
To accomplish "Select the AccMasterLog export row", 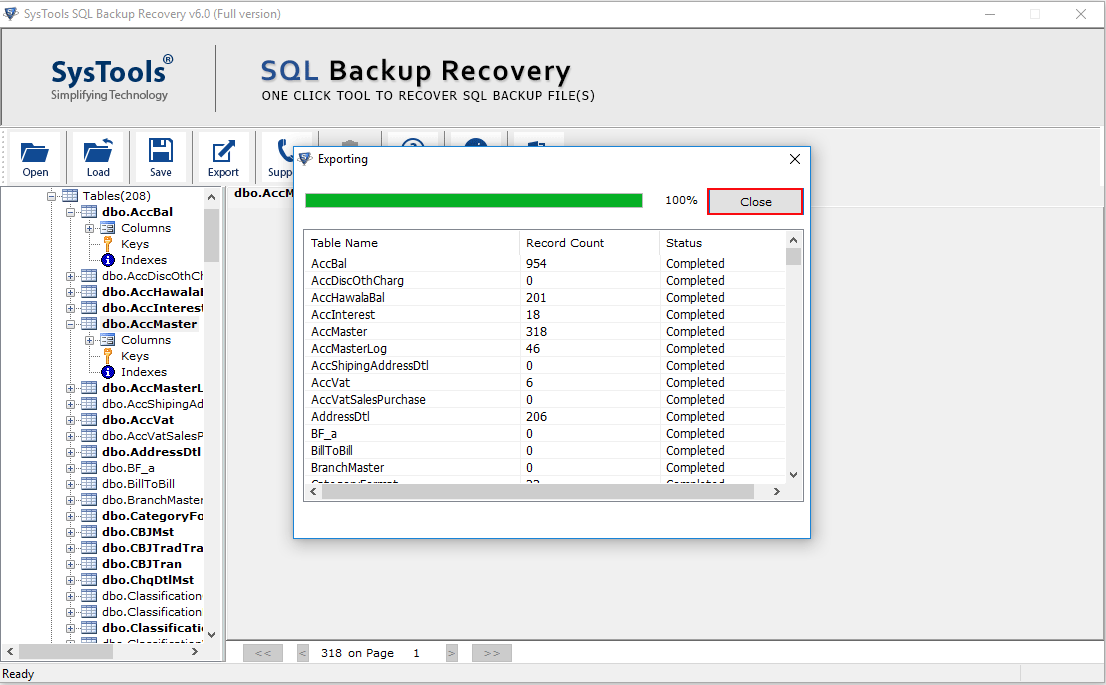I will [x=545, y=348].
